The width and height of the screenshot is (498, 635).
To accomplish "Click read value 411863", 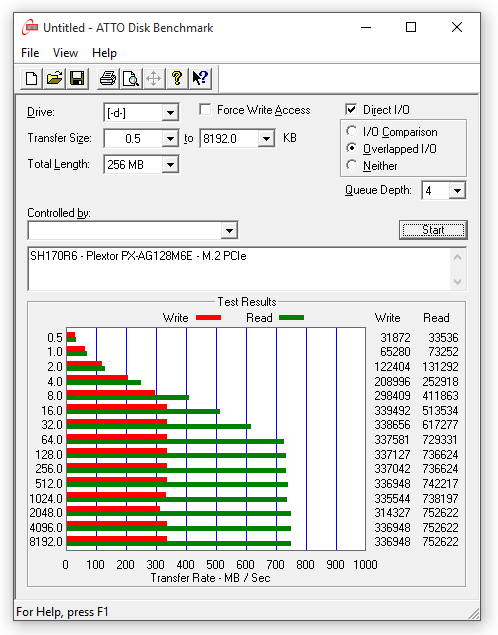I will tap(441, 396).
